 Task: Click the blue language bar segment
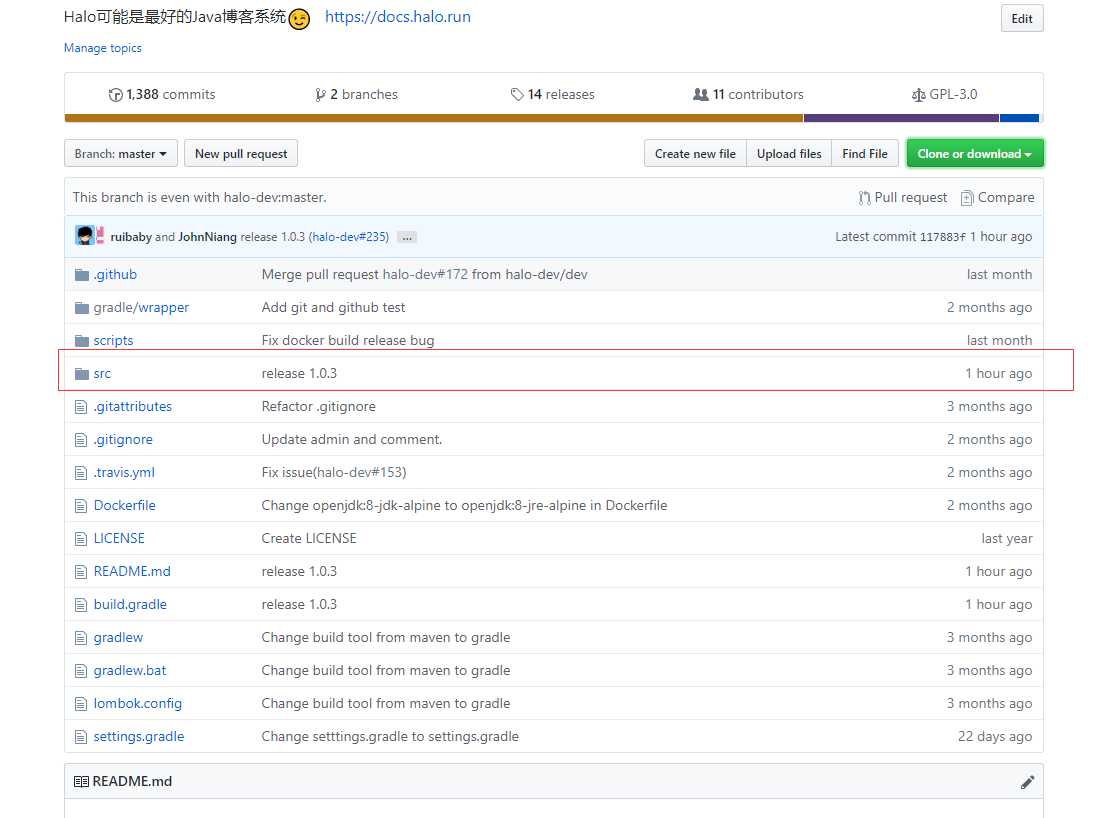pos(1020,118)
